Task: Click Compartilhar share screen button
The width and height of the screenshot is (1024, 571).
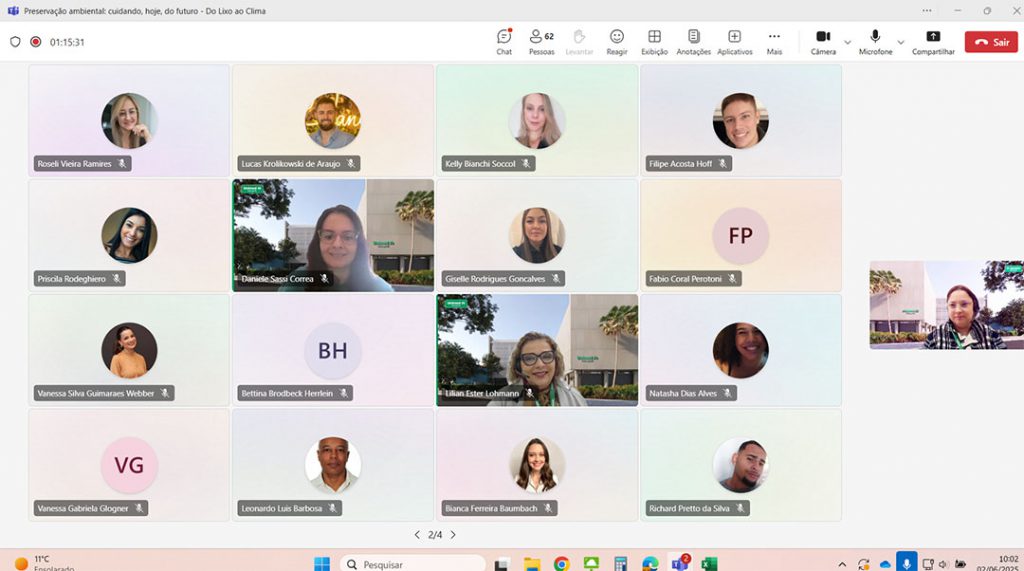Action: pos(933,42)
